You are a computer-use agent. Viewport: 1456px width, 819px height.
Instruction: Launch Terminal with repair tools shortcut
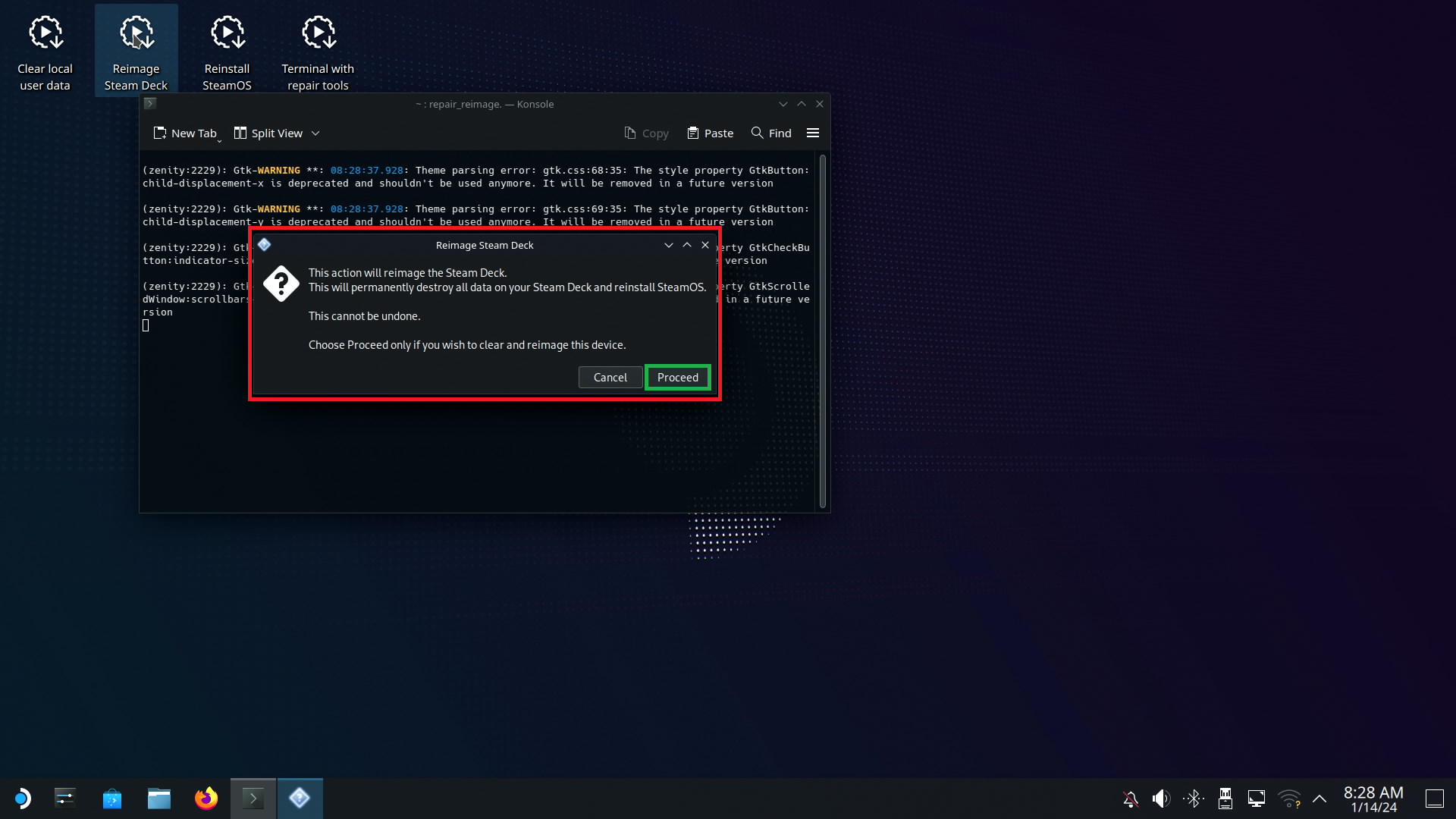318,50
